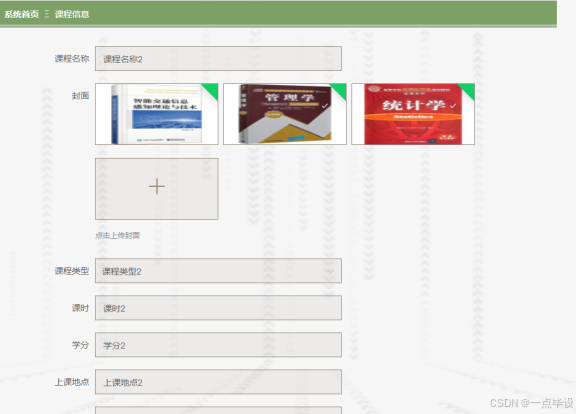Click the 课程类型 field label
Viewport: 577px width, 414px height.
coord(72,271)
